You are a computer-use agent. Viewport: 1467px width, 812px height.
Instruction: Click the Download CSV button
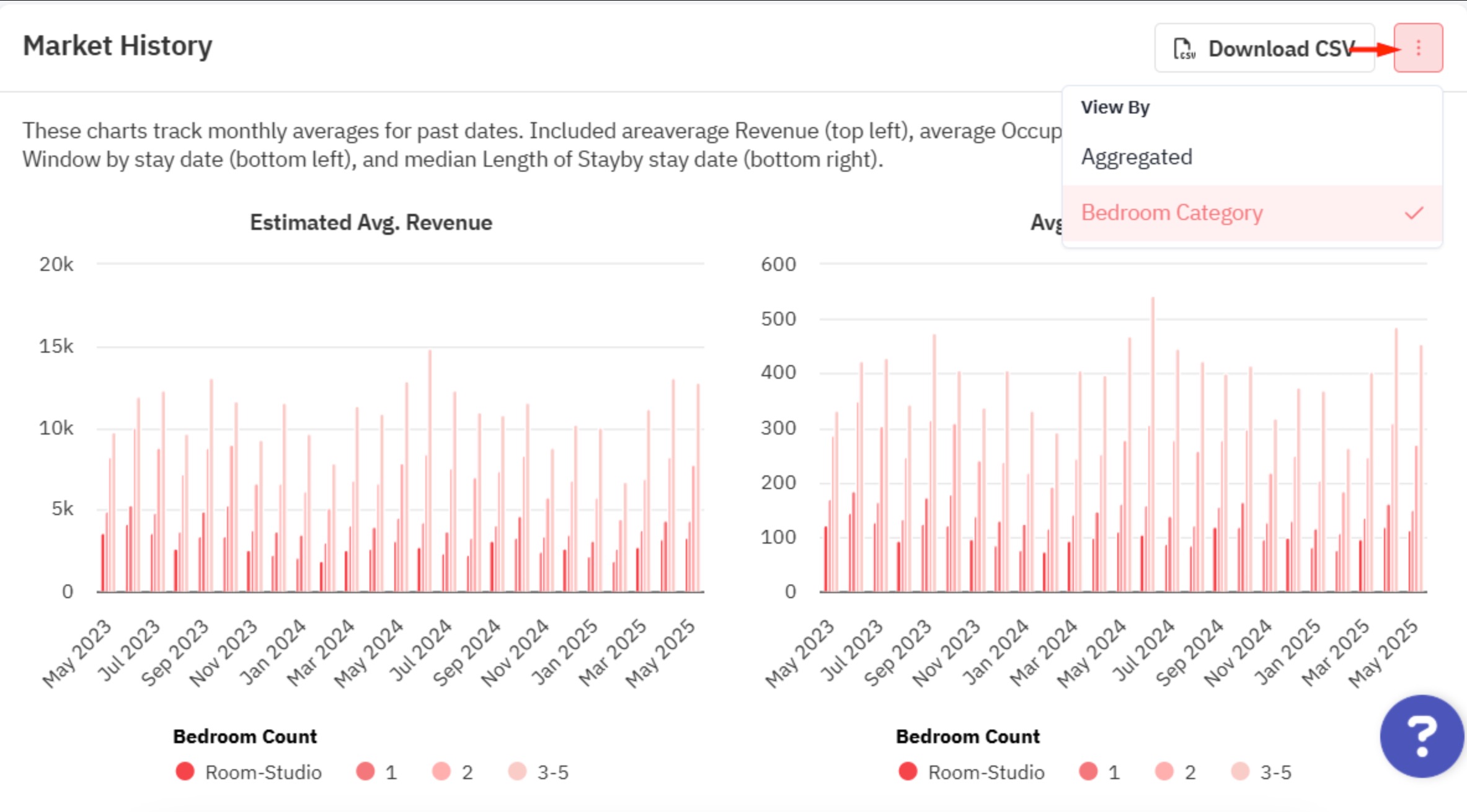pos(1264,48)
